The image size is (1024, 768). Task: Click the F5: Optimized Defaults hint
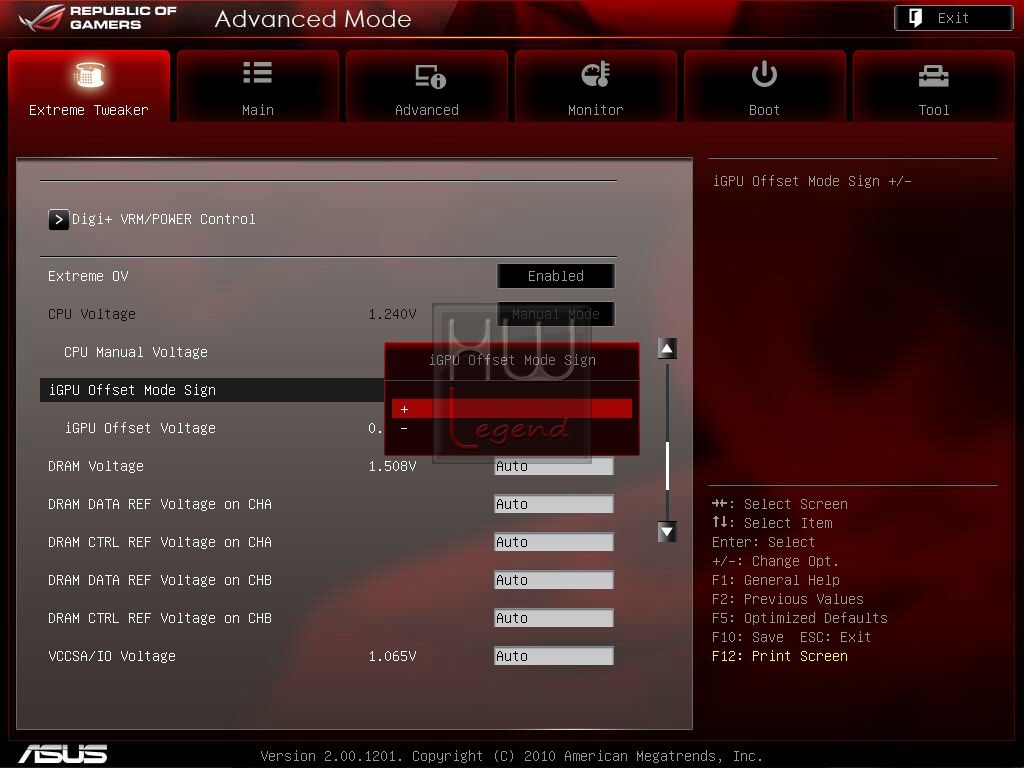coord(799,618)
